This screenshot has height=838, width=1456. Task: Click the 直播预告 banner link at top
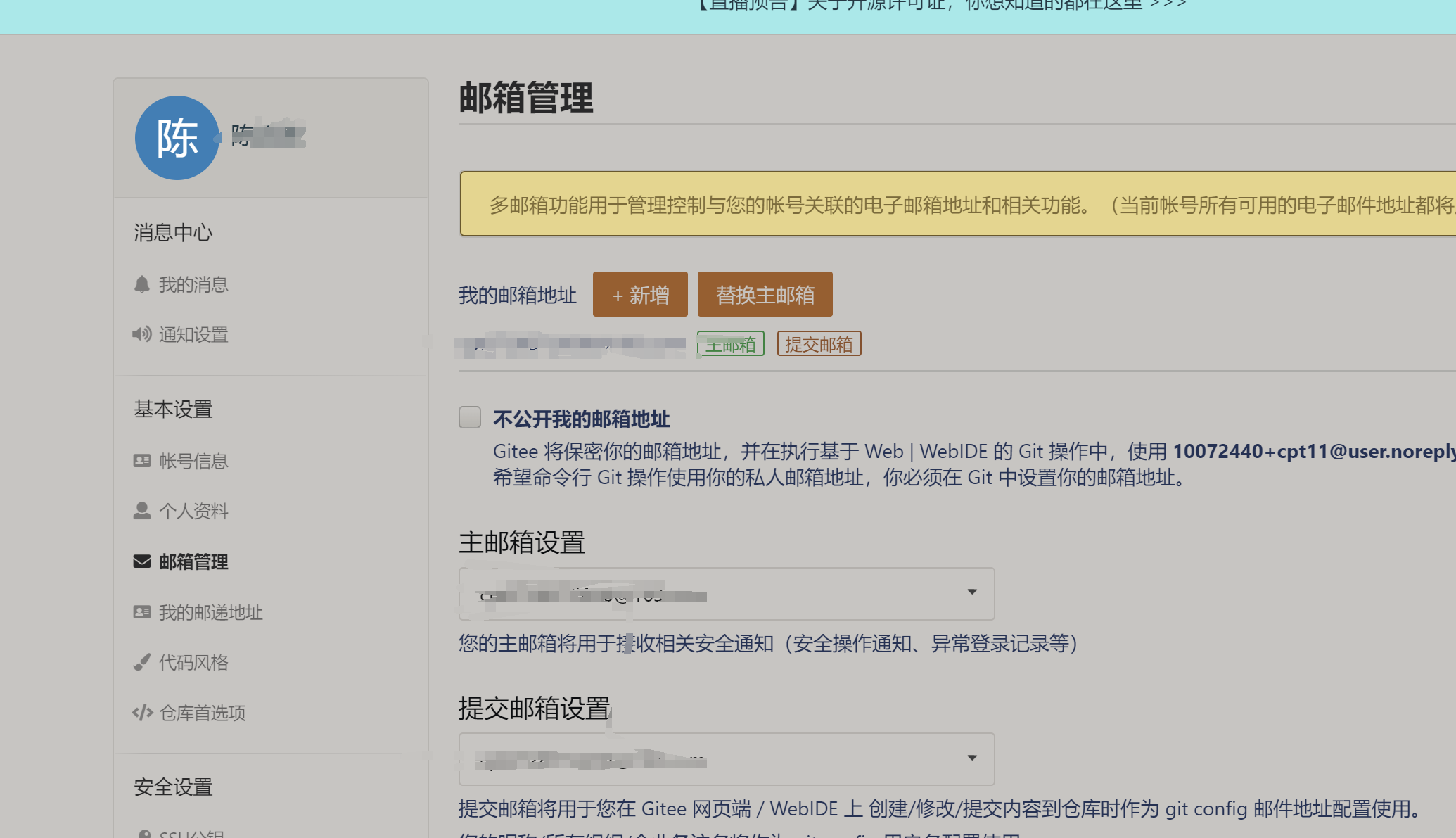pyautogui.click(x=940, y=6)
